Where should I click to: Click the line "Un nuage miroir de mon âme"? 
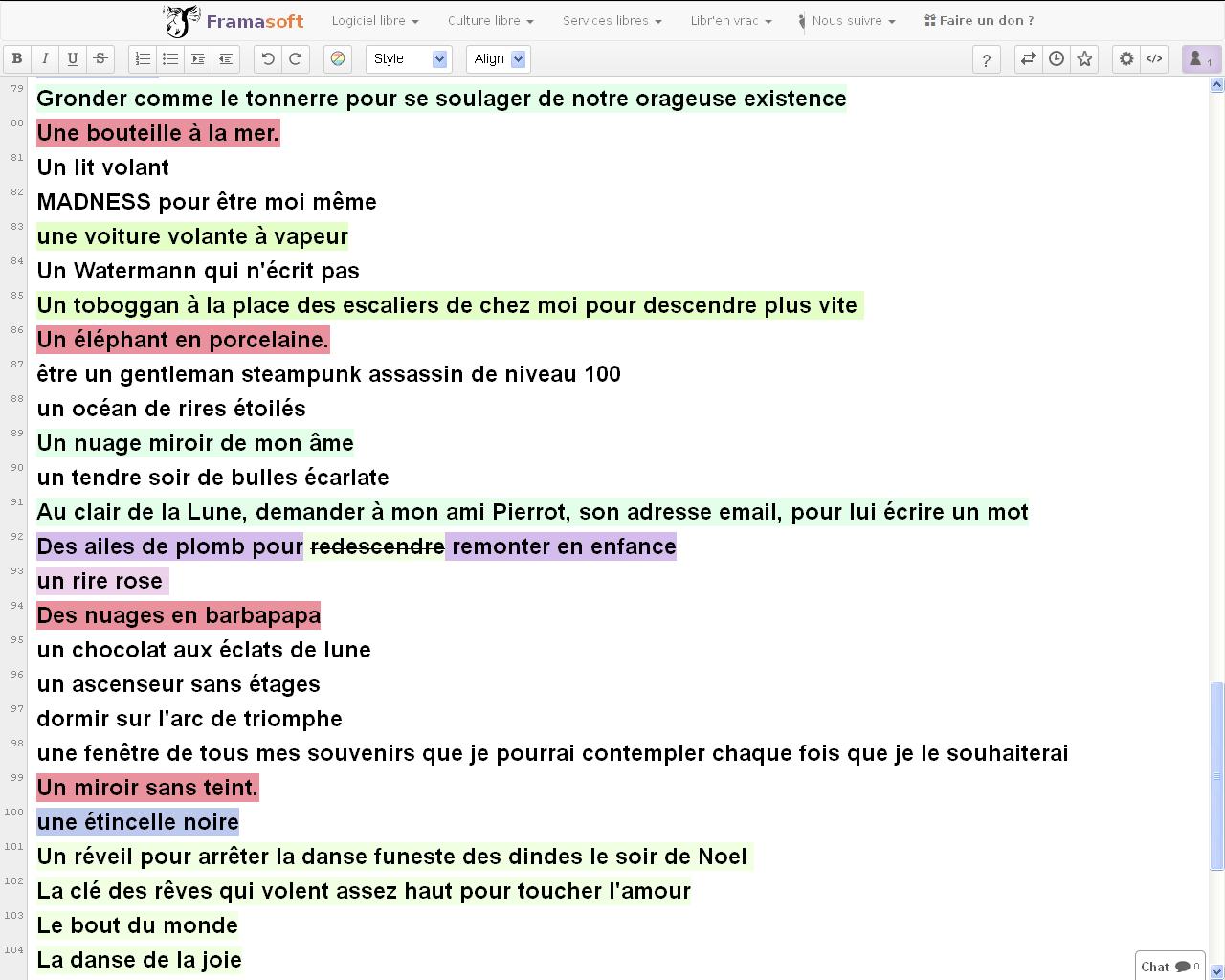pos(195,443)
